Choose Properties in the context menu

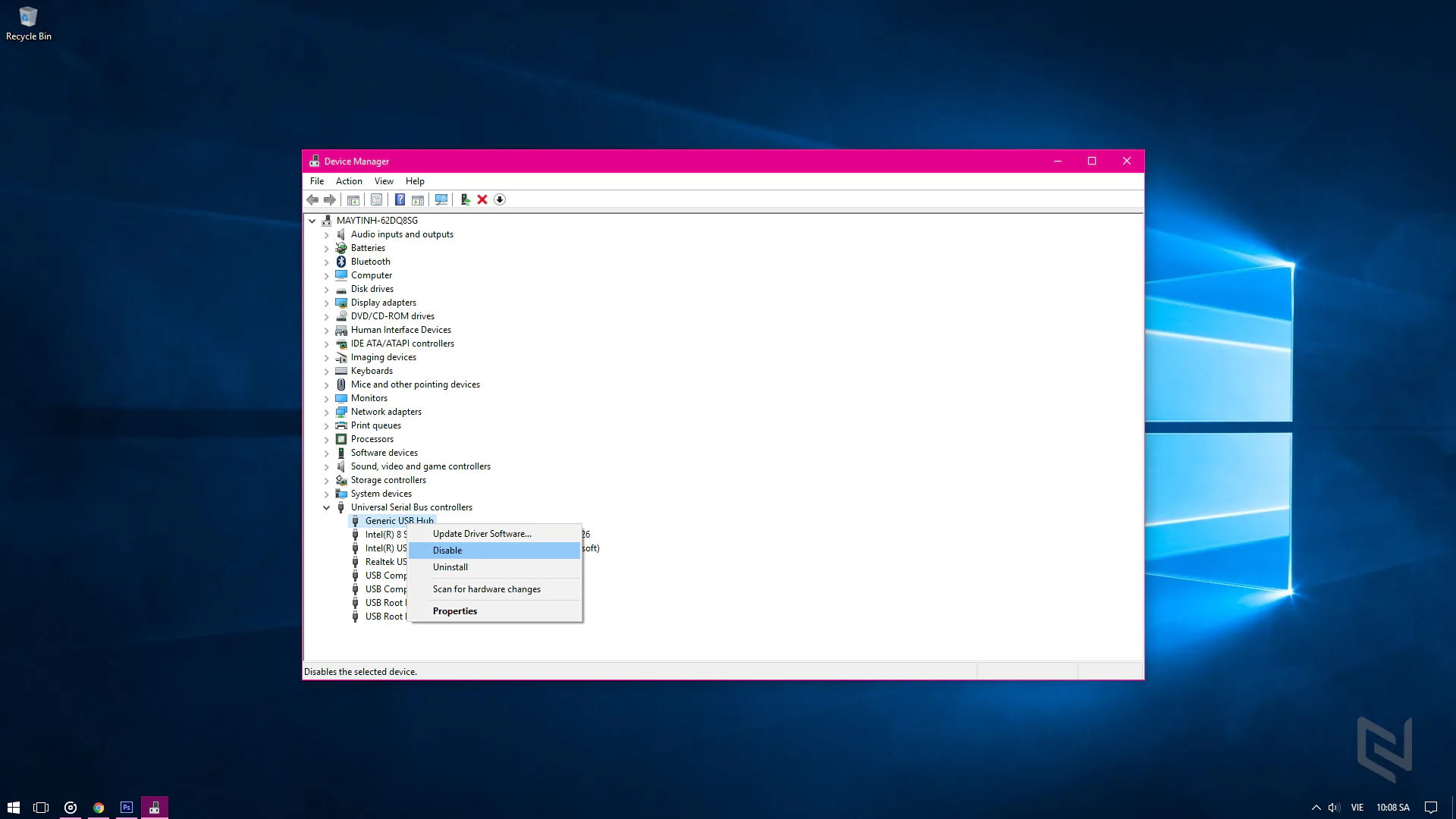pos(494,611)
